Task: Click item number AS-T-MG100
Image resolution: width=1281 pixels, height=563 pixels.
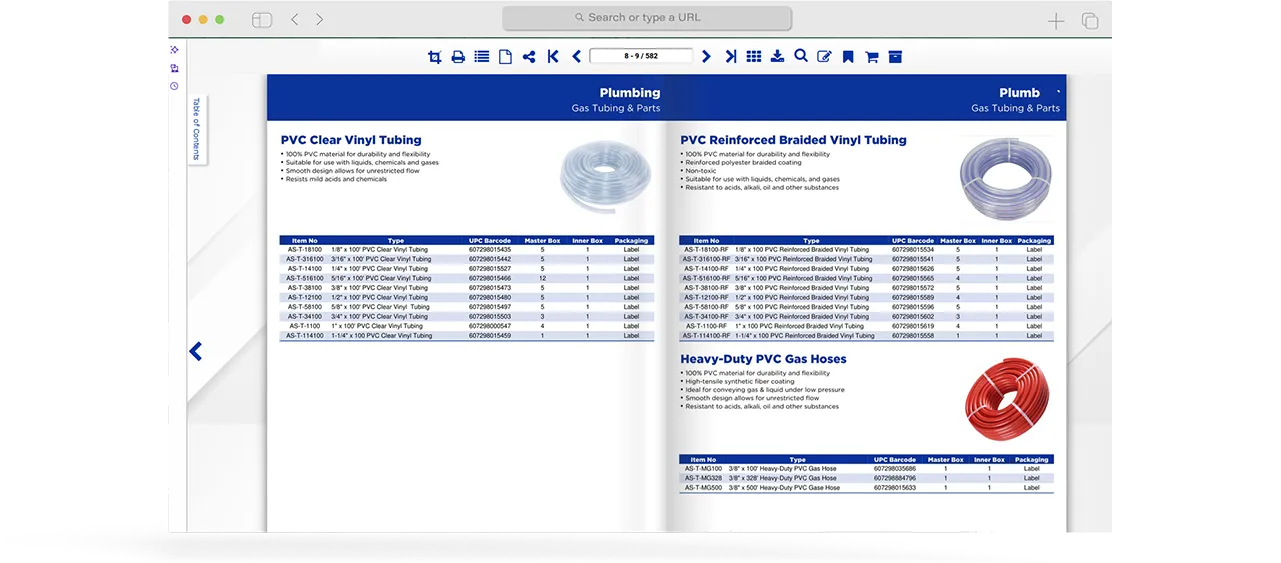Action: [x=703, y=469]
